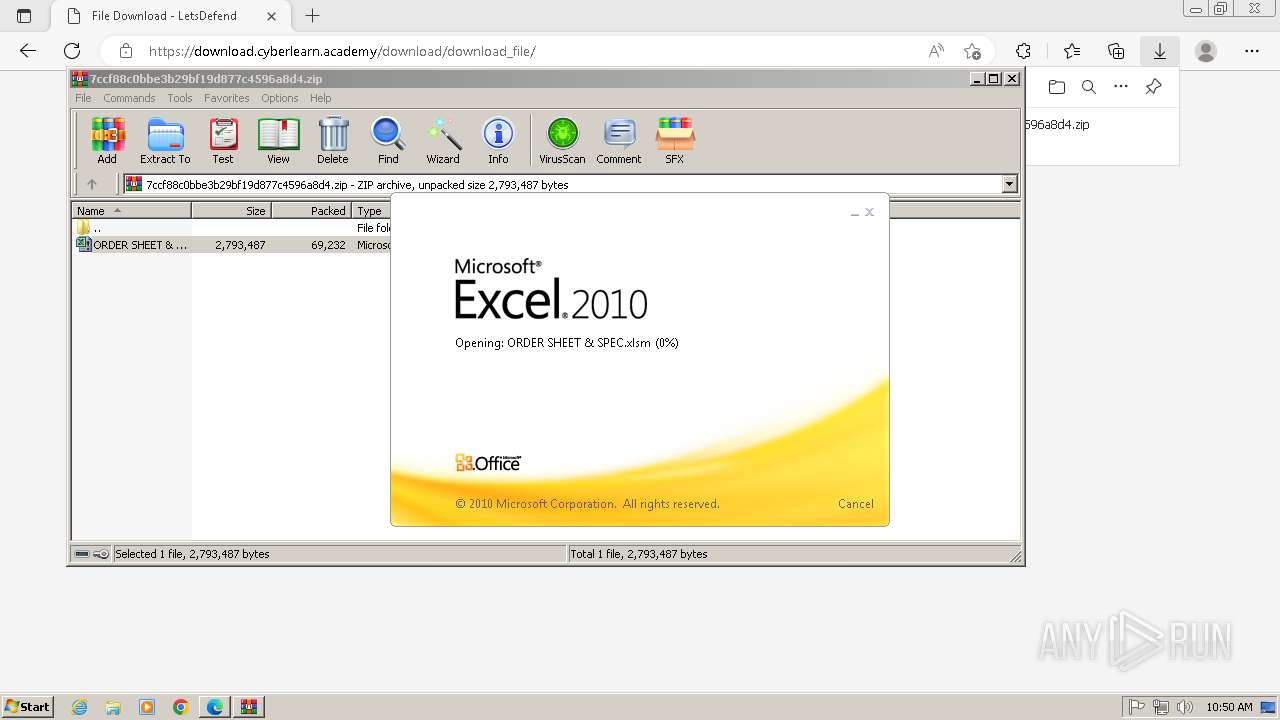
Task: Show archive Info
Action: (x=498, y=140)
